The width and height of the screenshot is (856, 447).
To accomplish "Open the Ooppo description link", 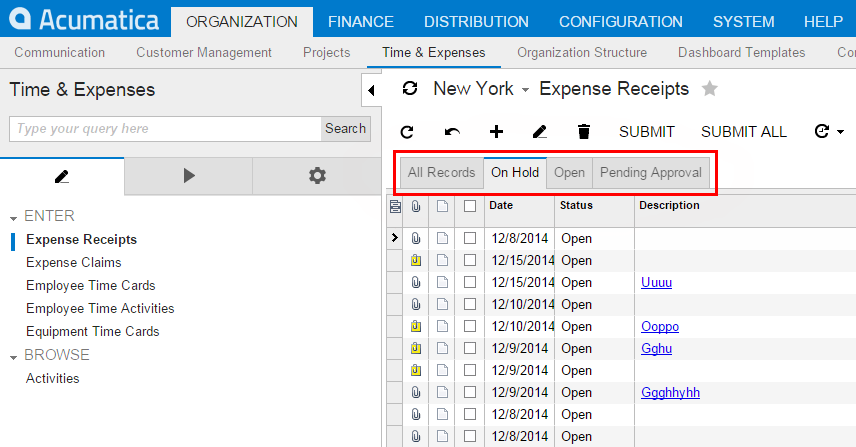I will point(659,326).
